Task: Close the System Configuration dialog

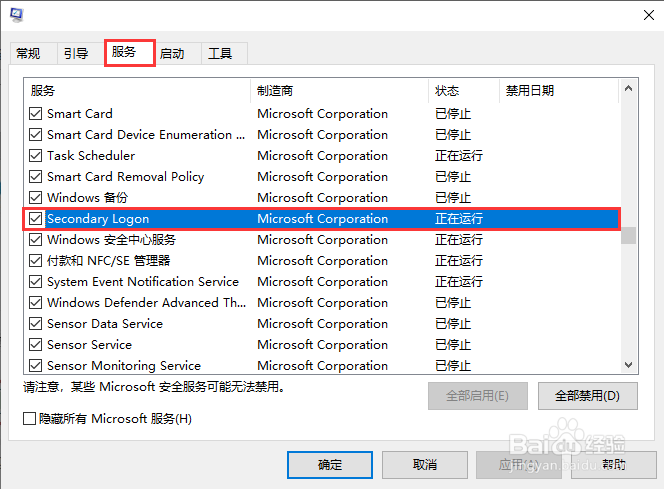Action: coord(648,15)
